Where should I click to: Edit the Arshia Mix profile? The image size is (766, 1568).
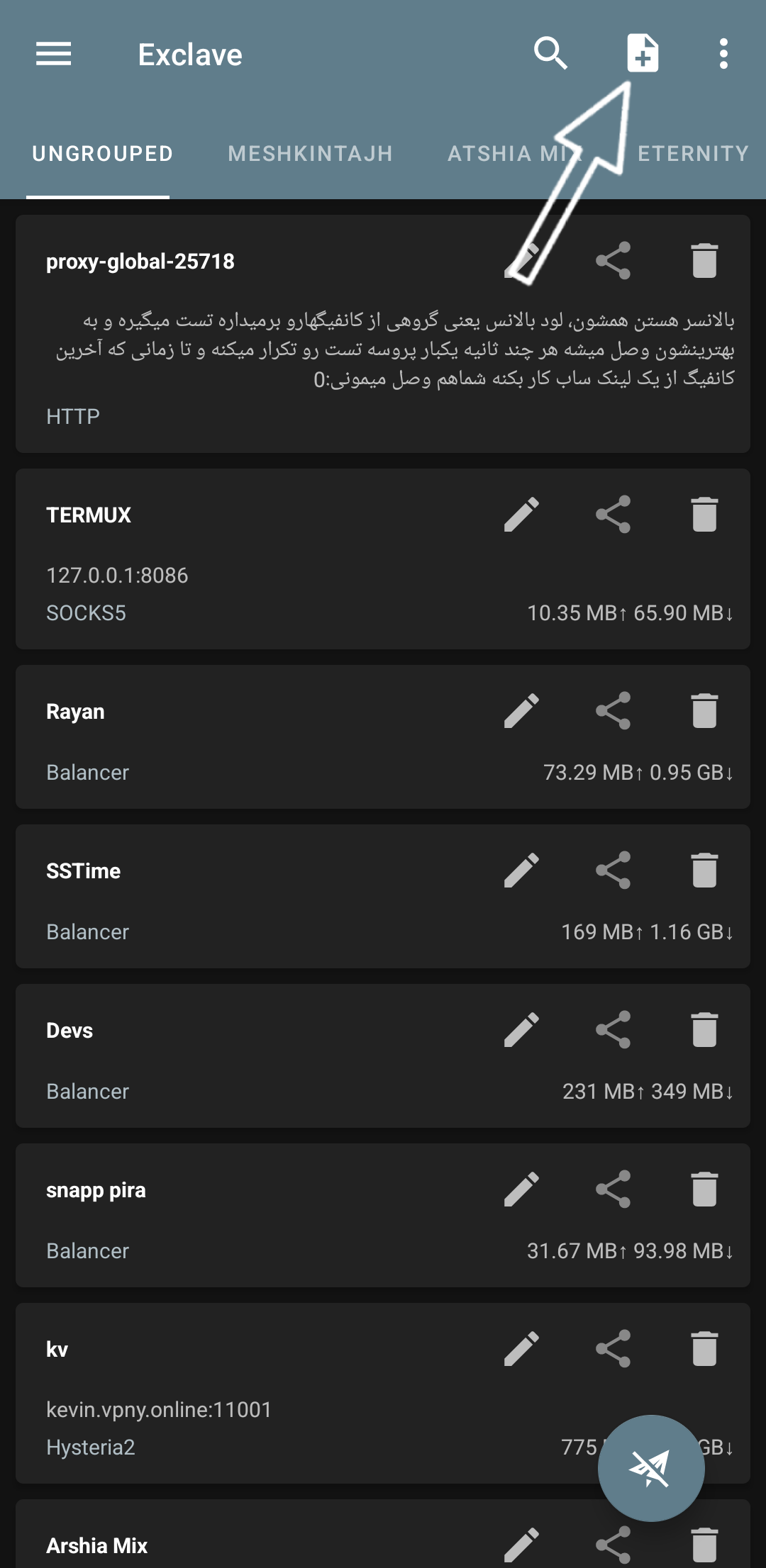[522, 1545]
